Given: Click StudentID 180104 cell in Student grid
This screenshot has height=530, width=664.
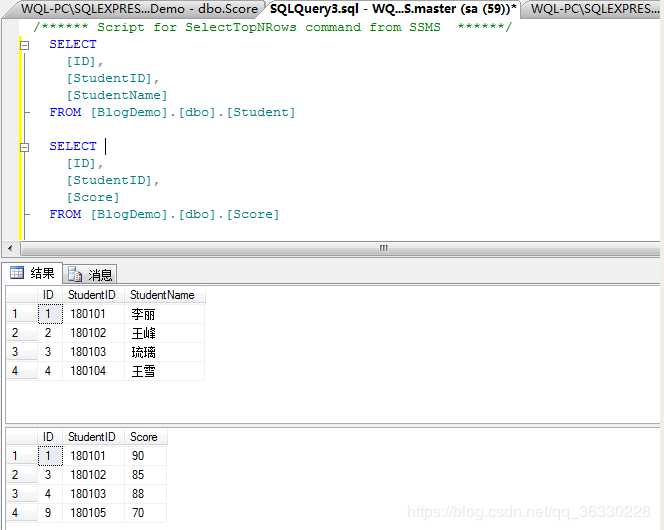Looking at the screenshot, I should [94, 371].
